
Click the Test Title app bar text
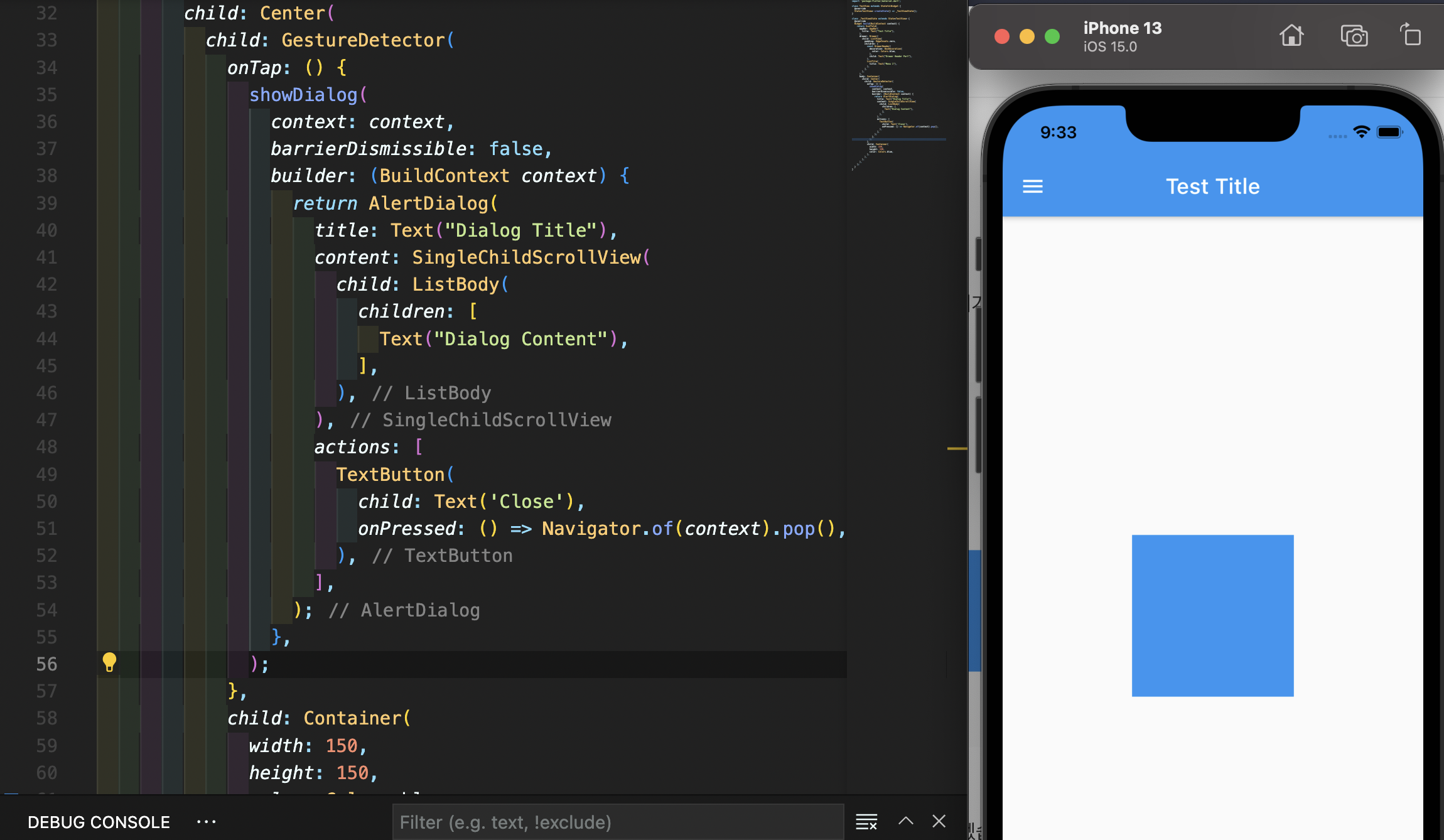[1212, 186]
